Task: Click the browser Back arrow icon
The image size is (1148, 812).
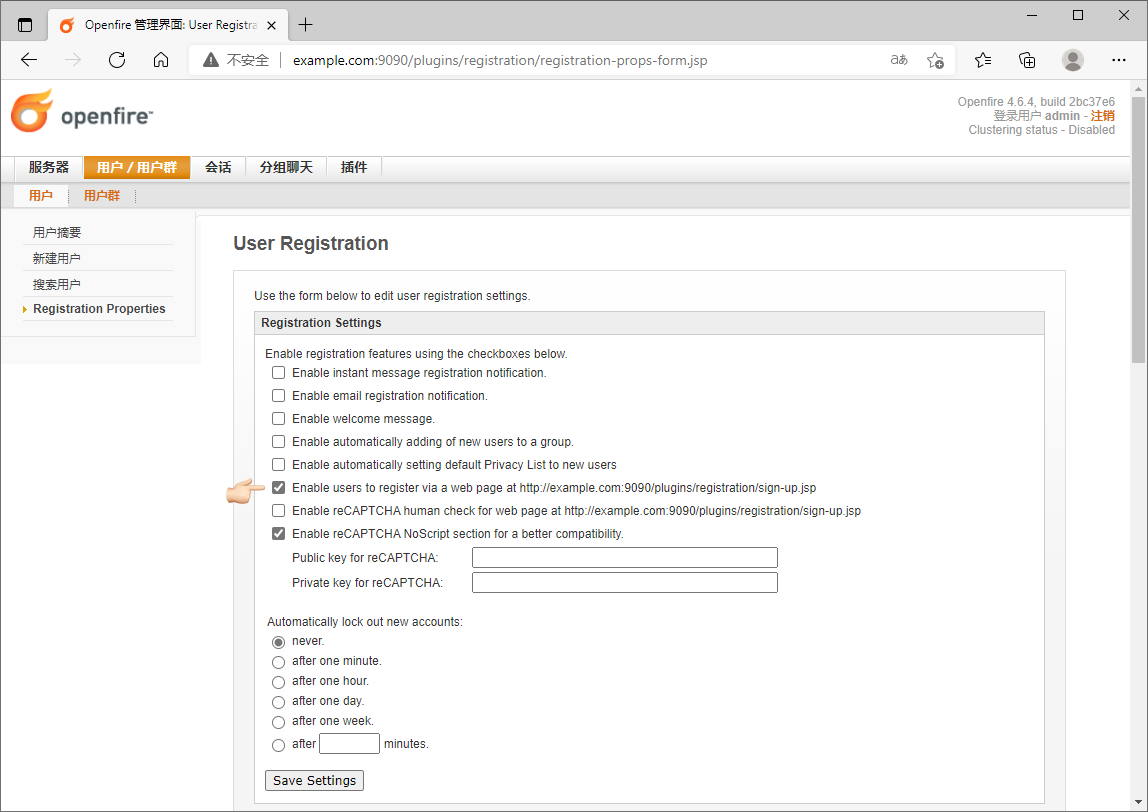Action: point(29,60)
